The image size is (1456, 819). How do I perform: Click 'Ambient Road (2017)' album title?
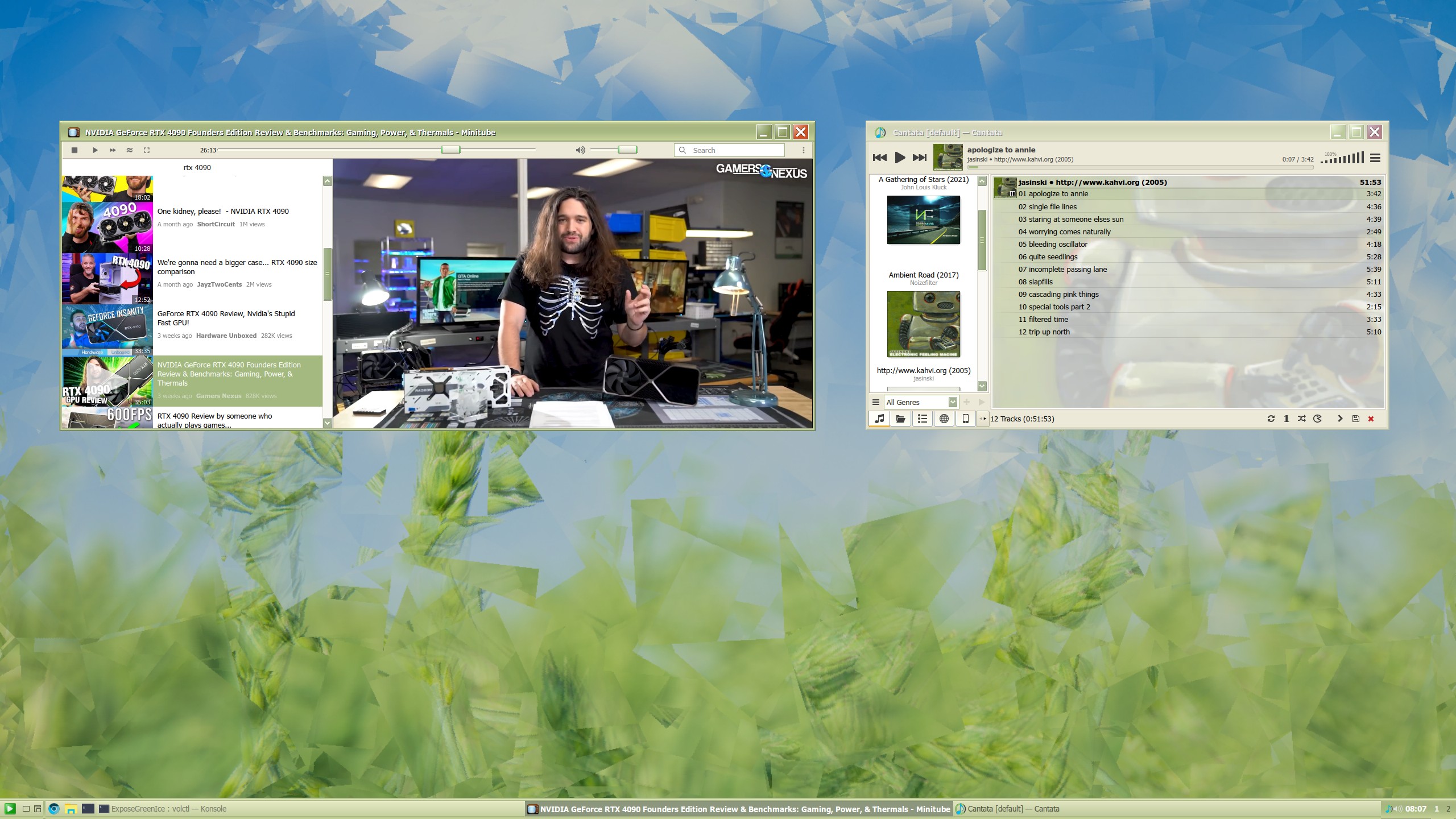924,275
